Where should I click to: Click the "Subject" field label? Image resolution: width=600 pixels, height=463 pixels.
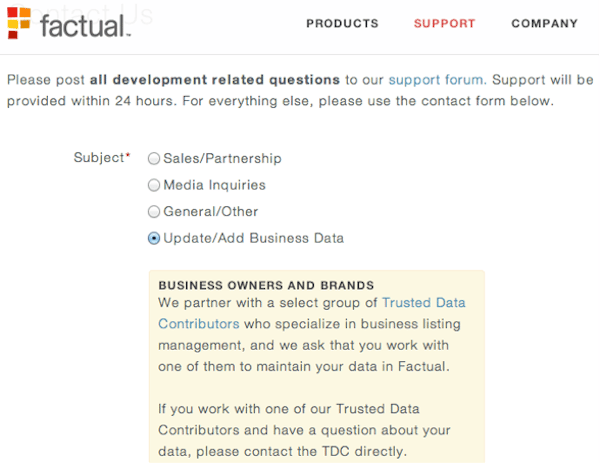tap(99, 158)
